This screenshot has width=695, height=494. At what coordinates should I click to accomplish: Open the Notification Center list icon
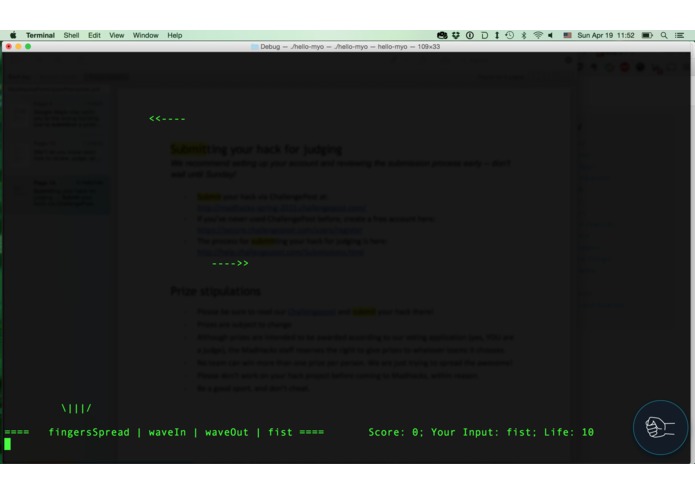pyautogui.click(x=679, y=35)
